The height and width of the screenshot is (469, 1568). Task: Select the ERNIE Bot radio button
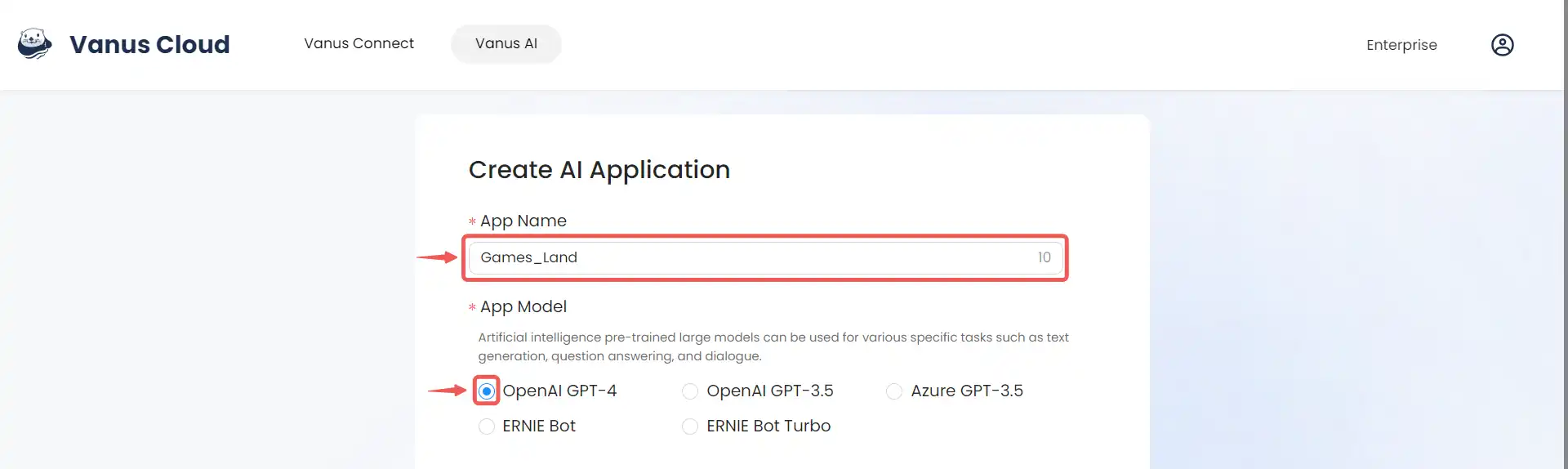(x=487, y=427)
